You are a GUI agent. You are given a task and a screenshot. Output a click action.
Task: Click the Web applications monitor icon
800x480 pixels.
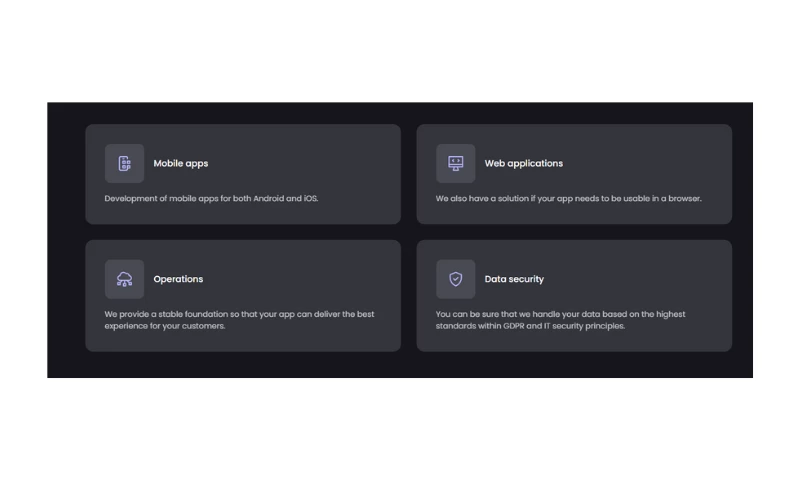pos(456,164)
